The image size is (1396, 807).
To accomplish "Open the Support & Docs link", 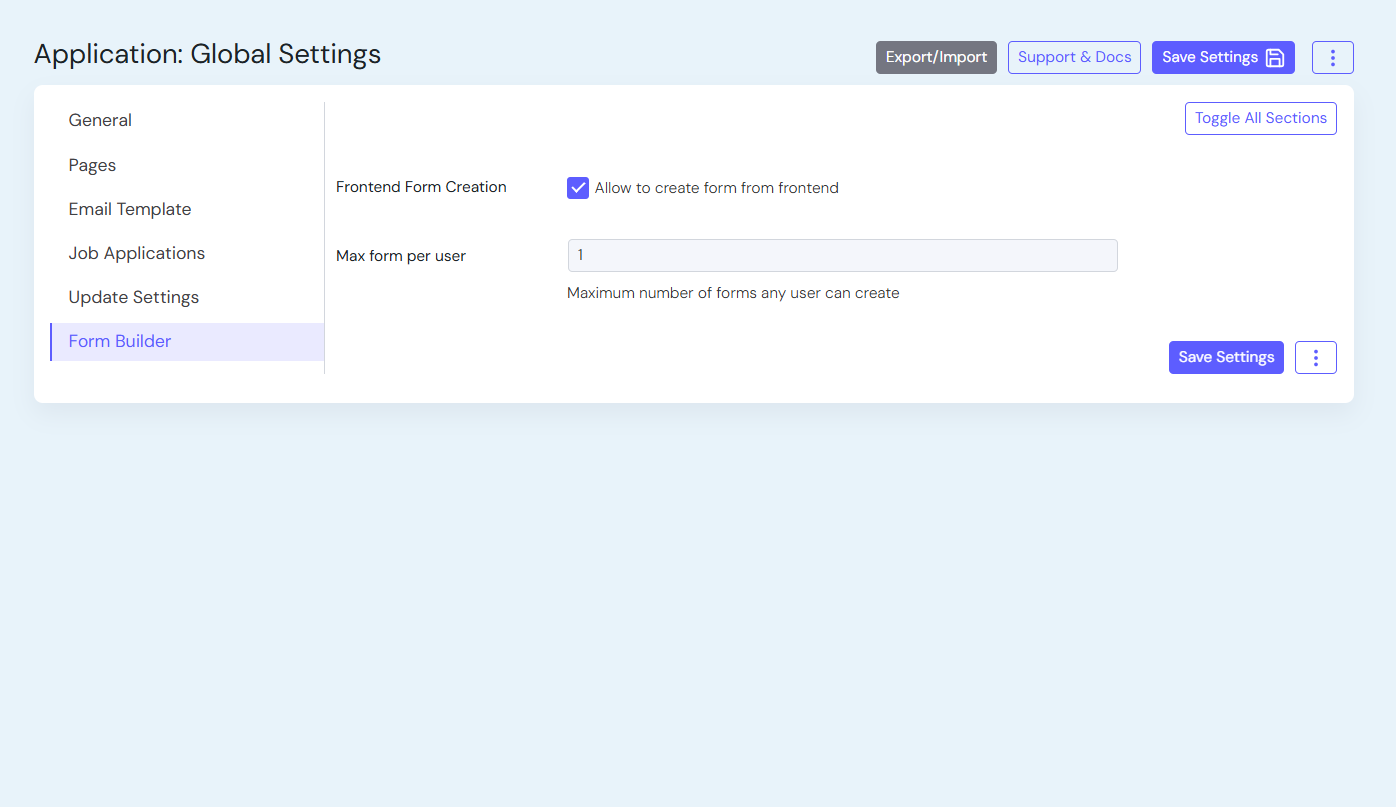I will tap(1074, 58).
